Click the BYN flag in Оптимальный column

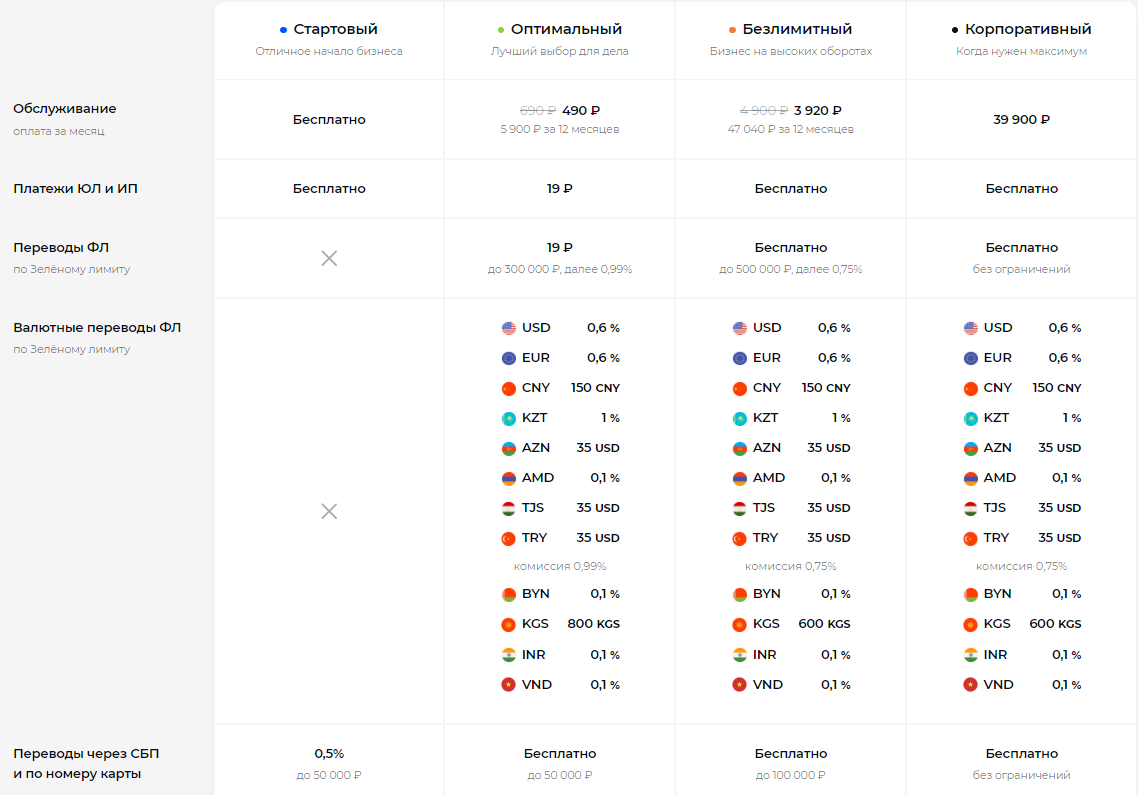tap(509, 594)
